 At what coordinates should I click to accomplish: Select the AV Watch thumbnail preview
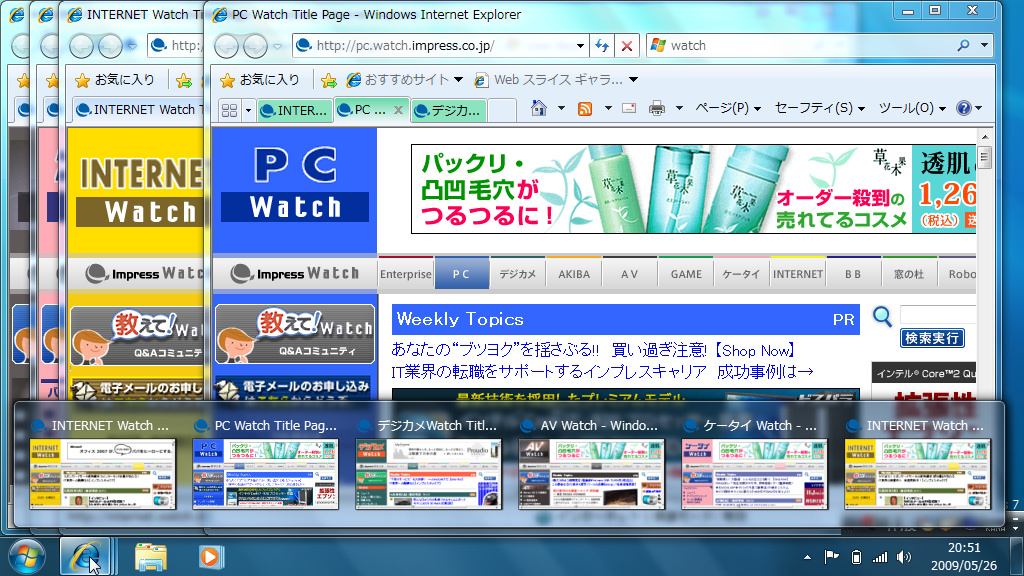[x=591, y=474]
